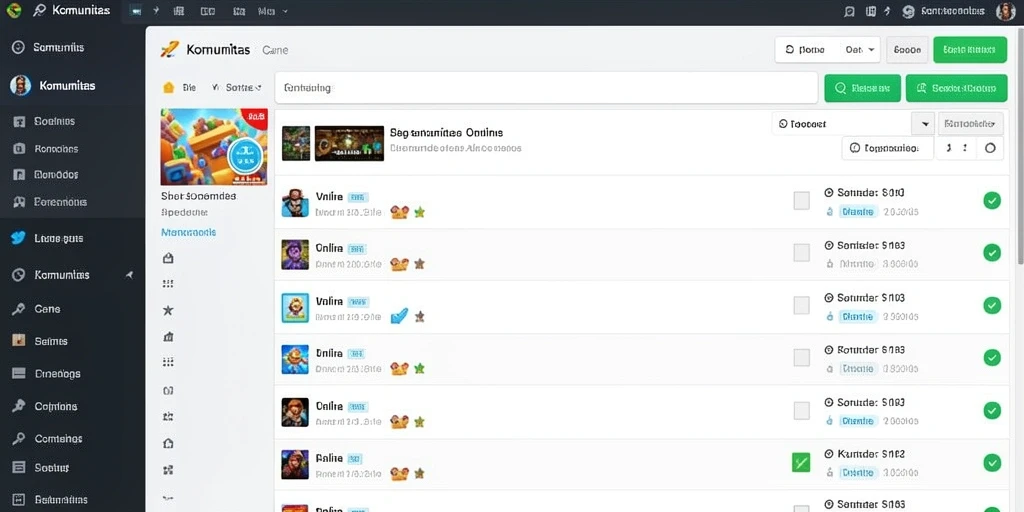Click the brown star in the $162 row
This screenshot has width=1024, height=512.
tap(420, 473)
